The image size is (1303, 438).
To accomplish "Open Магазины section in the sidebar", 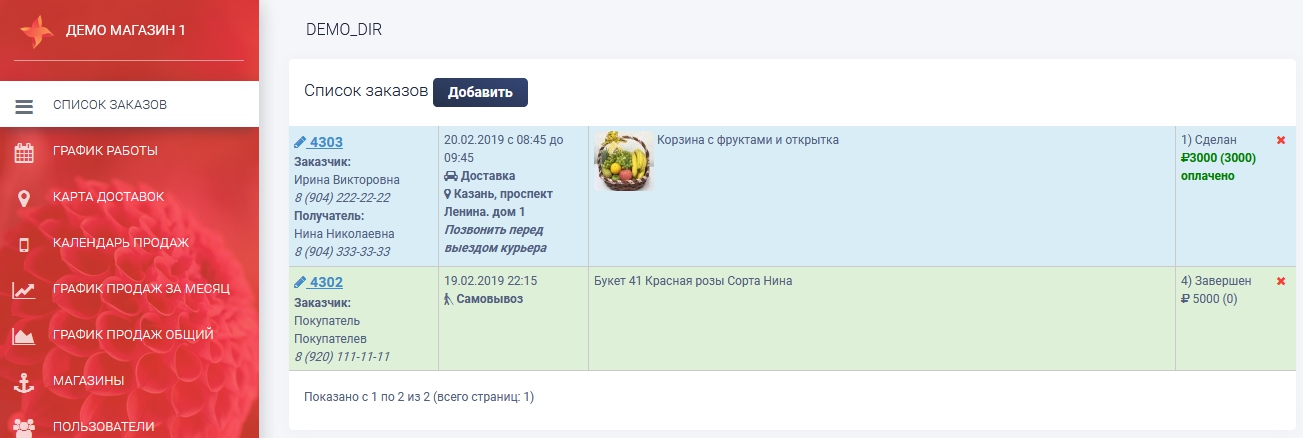I will click(88, 381).
